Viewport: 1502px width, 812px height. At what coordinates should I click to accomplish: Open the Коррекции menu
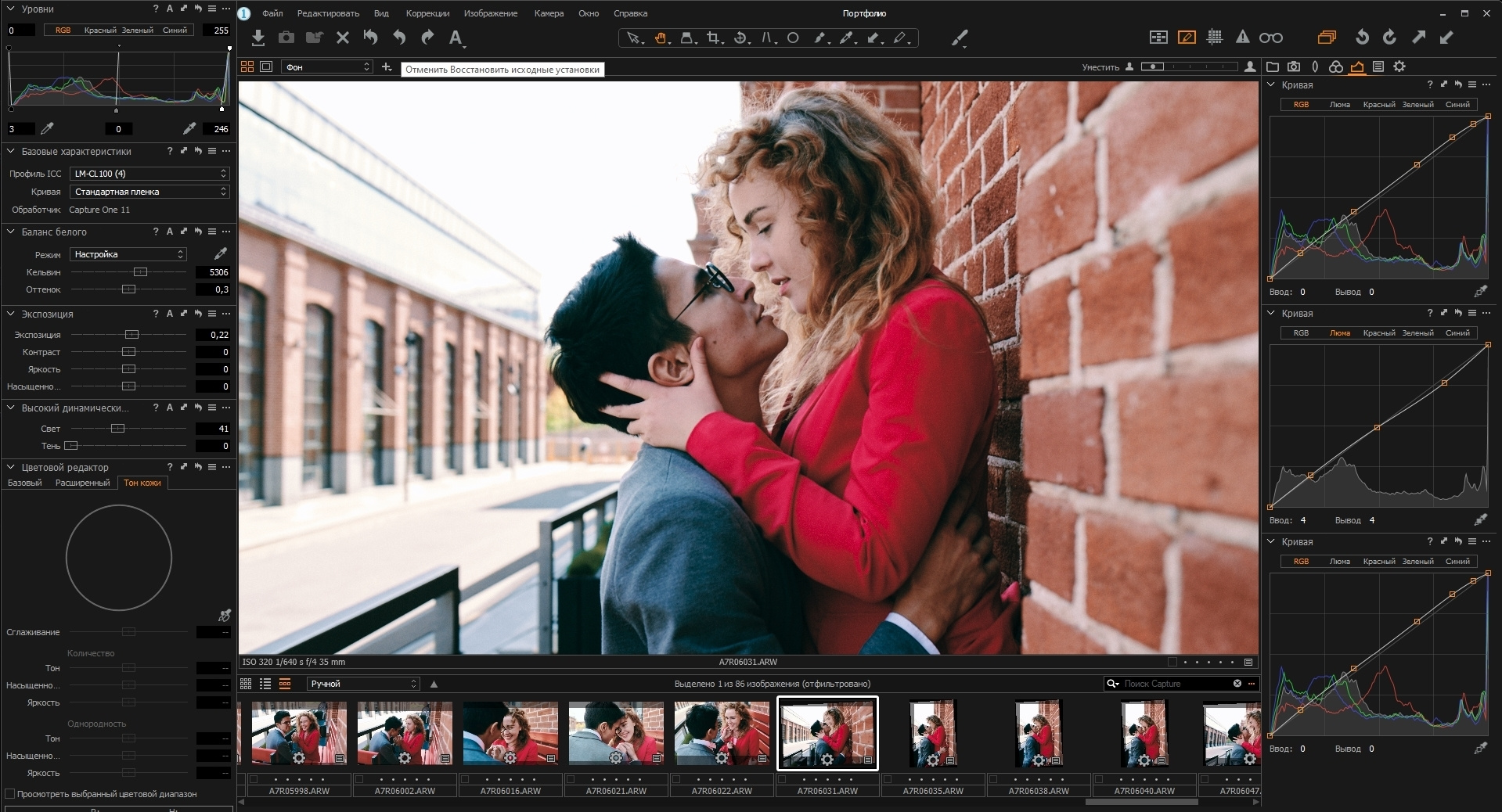[x=427, y=13]
